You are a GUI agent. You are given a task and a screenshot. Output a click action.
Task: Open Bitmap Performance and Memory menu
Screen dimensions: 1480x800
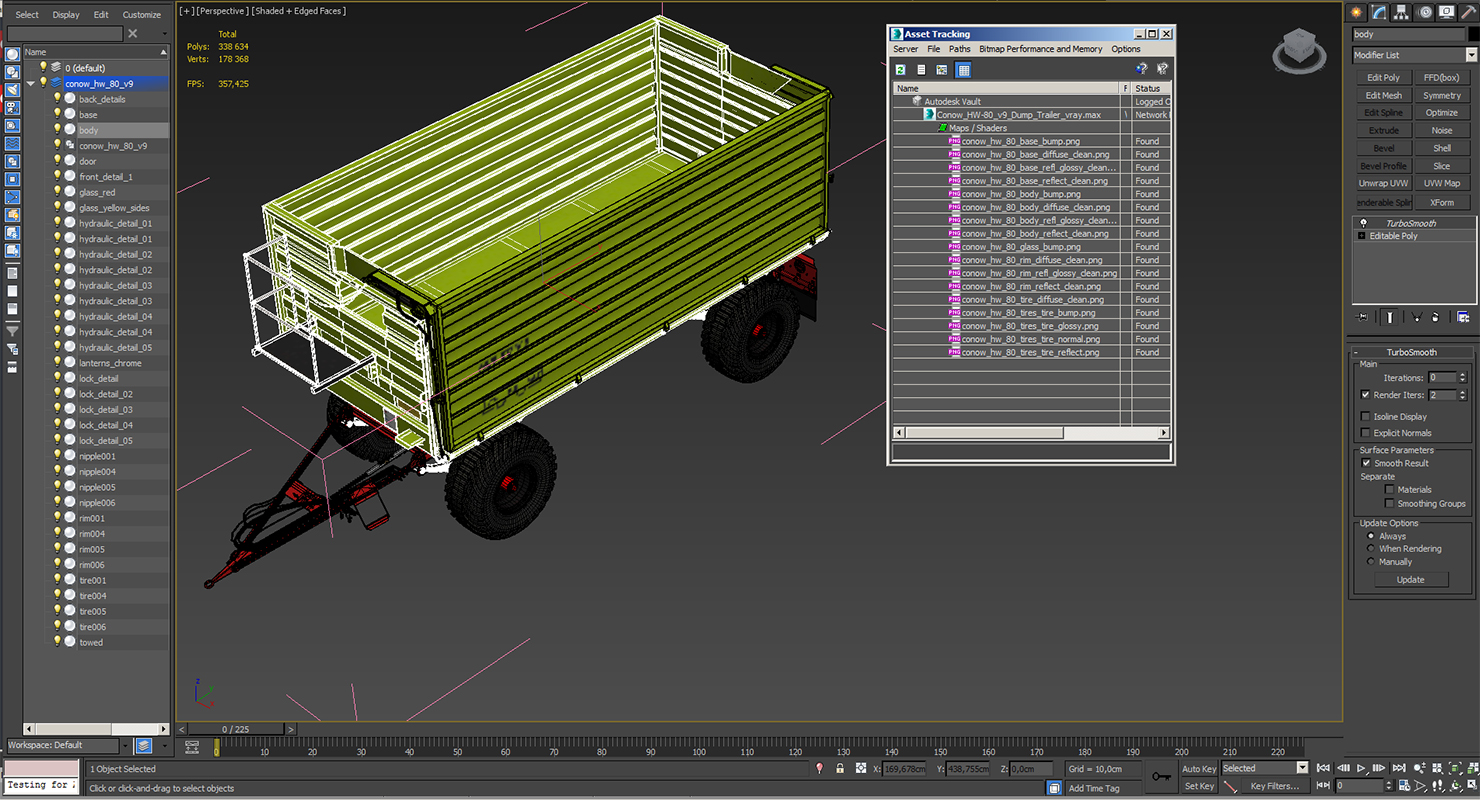coord(1040,49)
